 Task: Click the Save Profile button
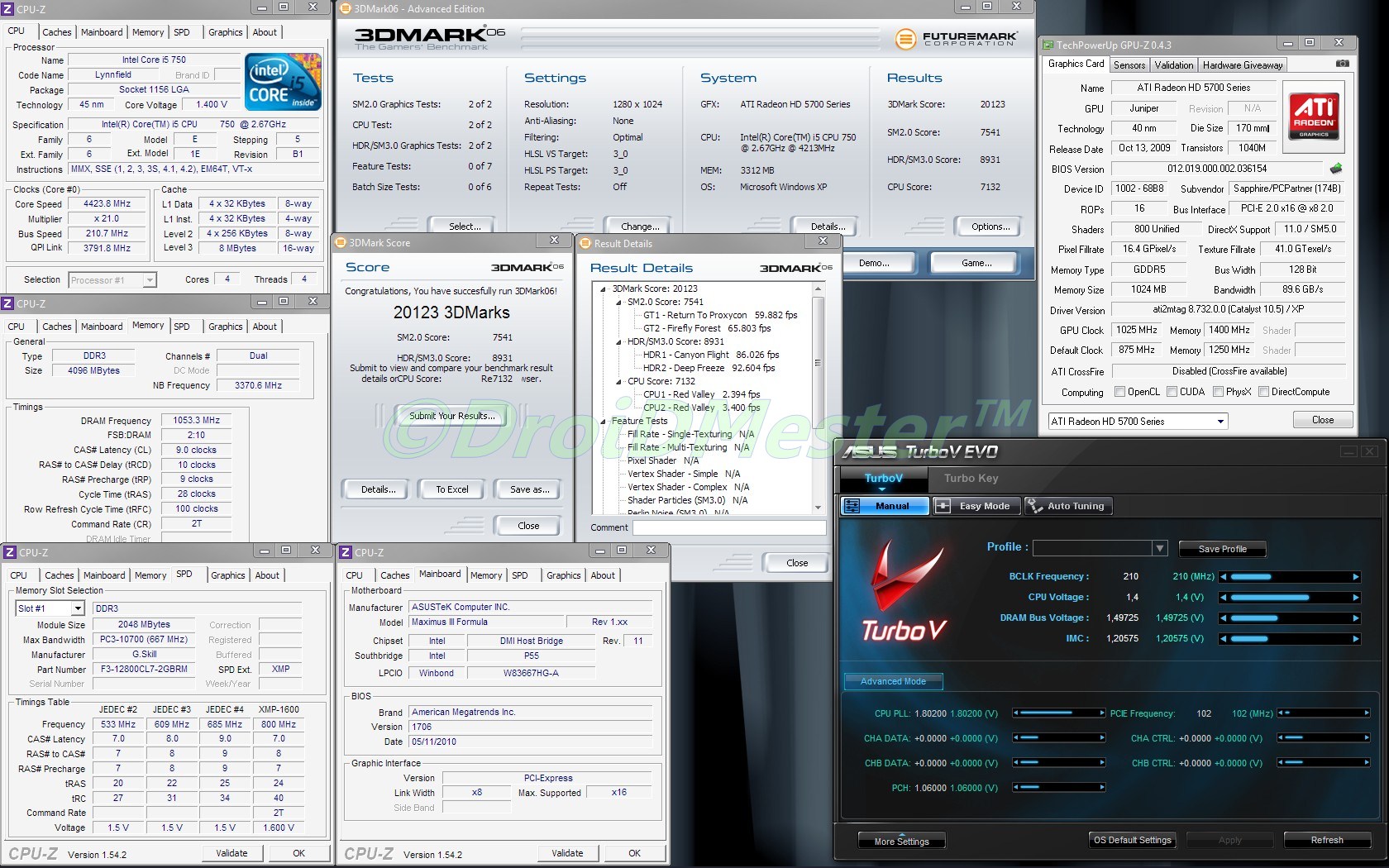click(1222, 549)
